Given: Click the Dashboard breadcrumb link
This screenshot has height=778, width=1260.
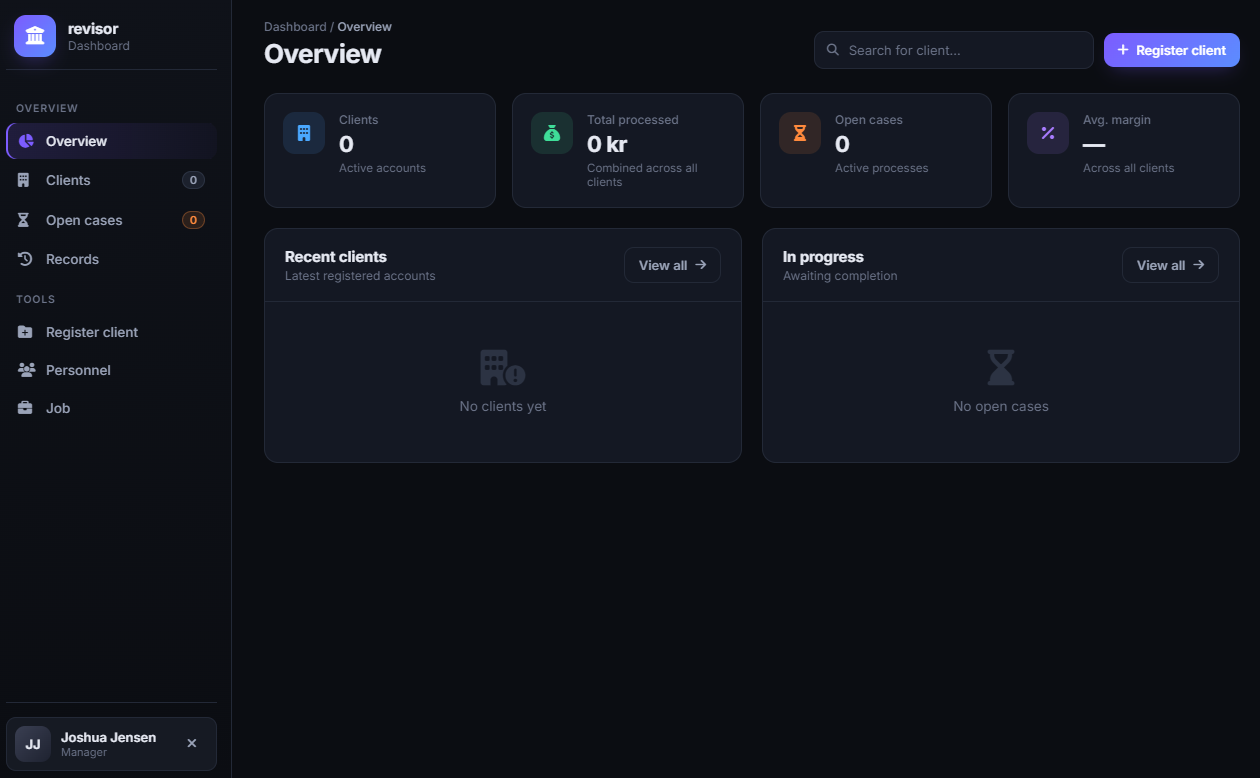Looking at the screenshot, I should pyautogui.click(x=295, y=27).
